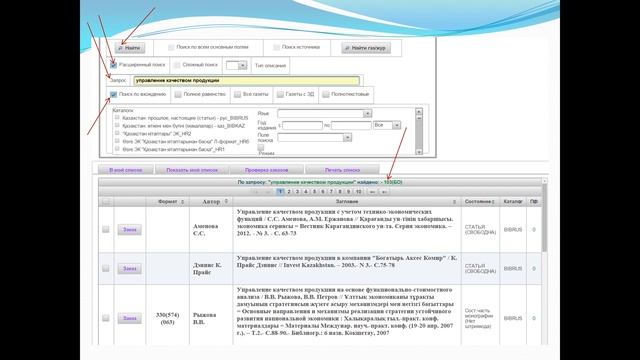
Task: Check the Аменова С.С. result row checkbox
Action: pyautogui.click(x=106, y=229)
